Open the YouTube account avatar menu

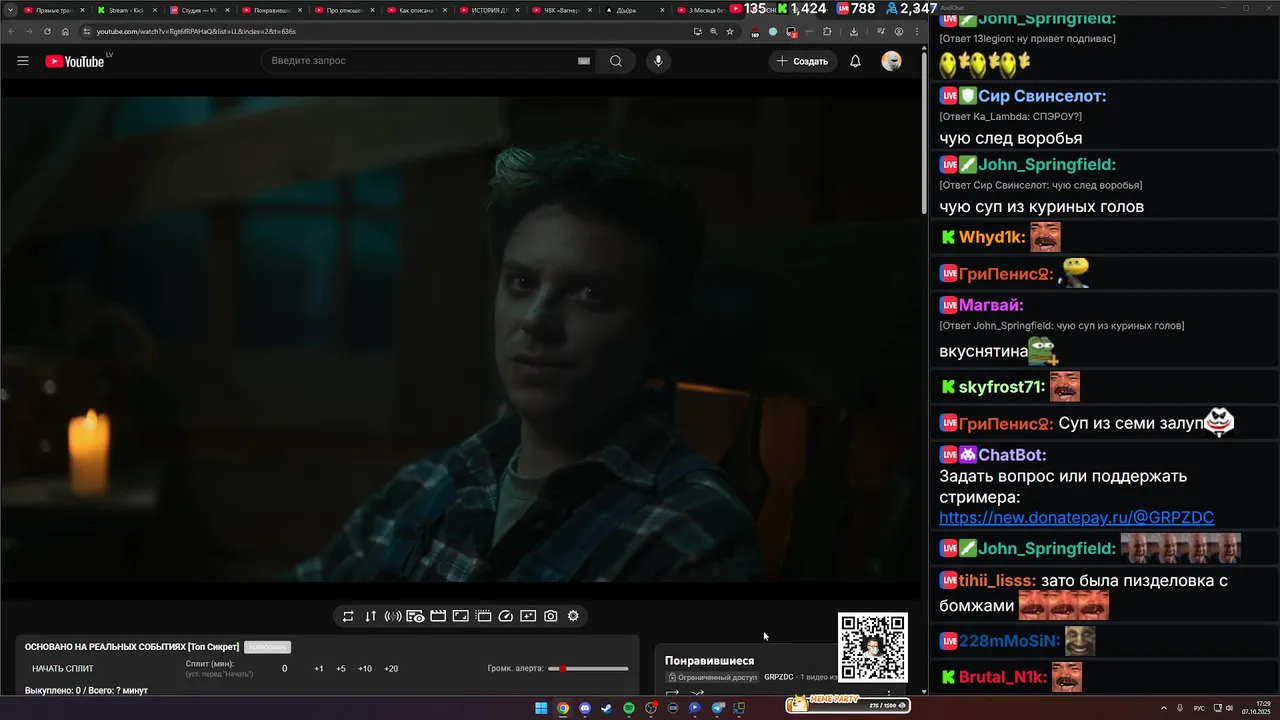[891, 61]
